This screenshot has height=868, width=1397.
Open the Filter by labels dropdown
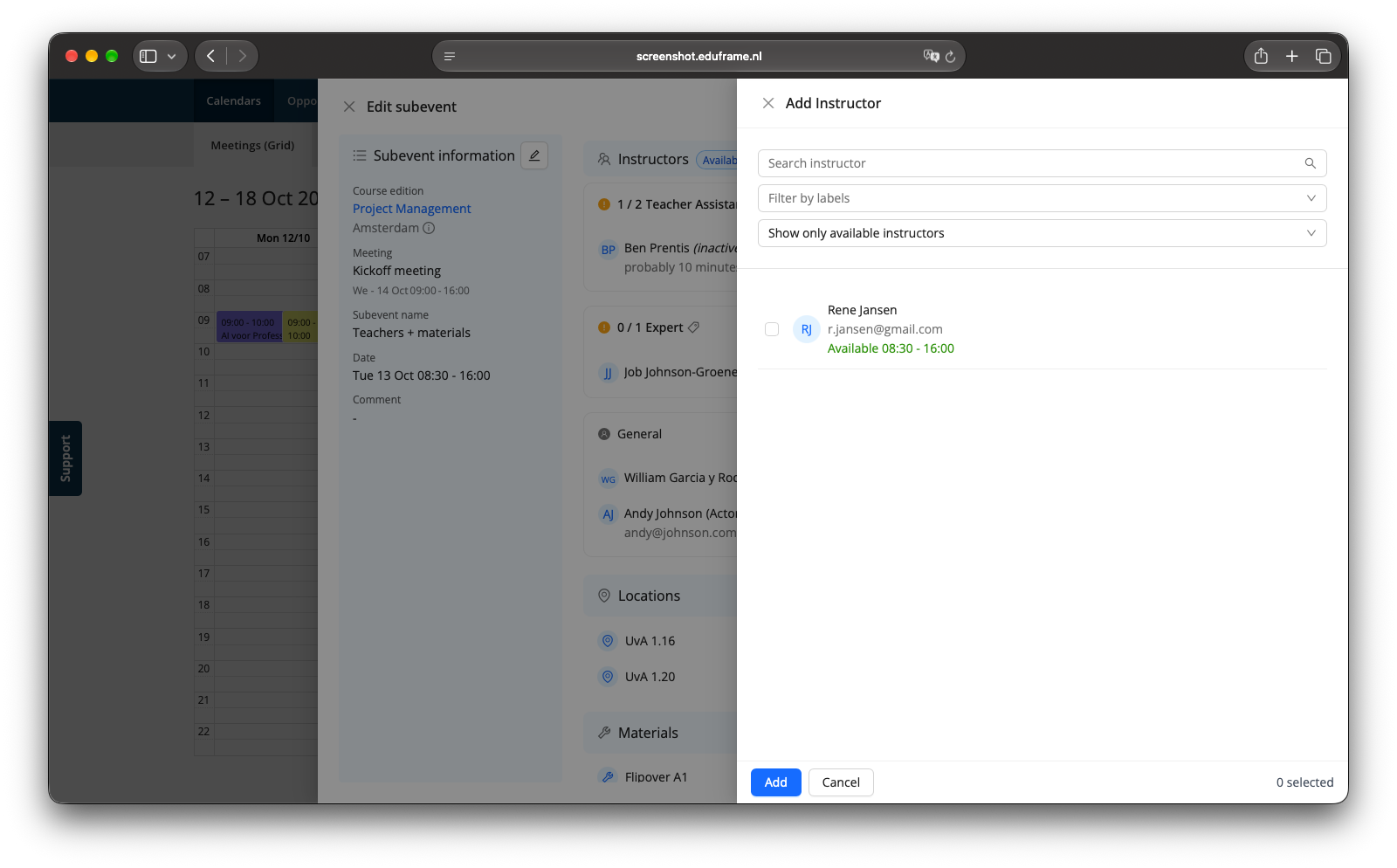[x=1042, y=198]
